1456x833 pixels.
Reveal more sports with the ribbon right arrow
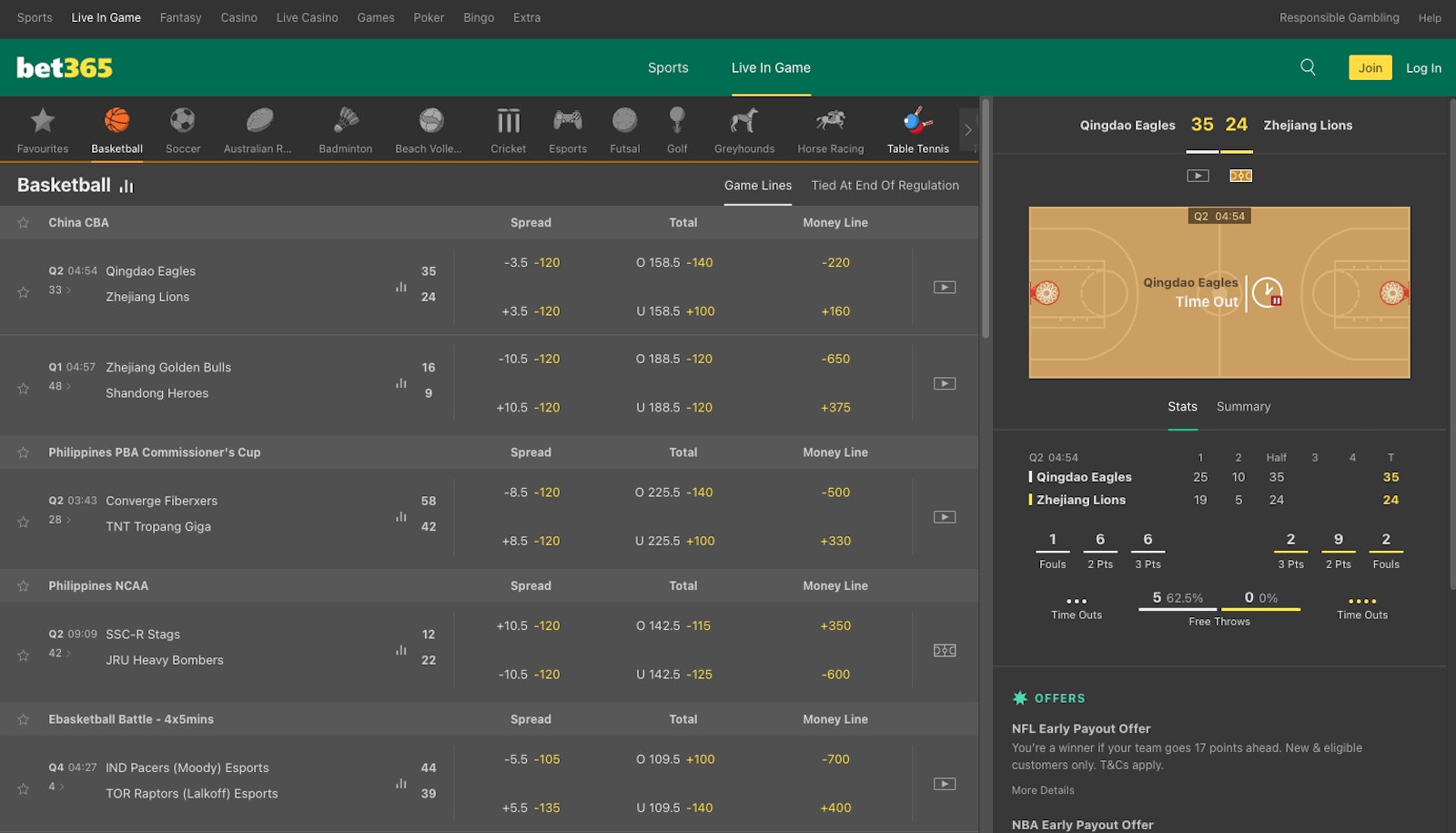click(x=967, y=130)
